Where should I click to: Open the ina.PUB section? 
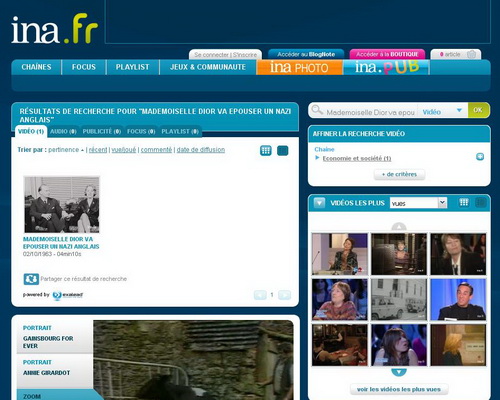coord(386,67)
